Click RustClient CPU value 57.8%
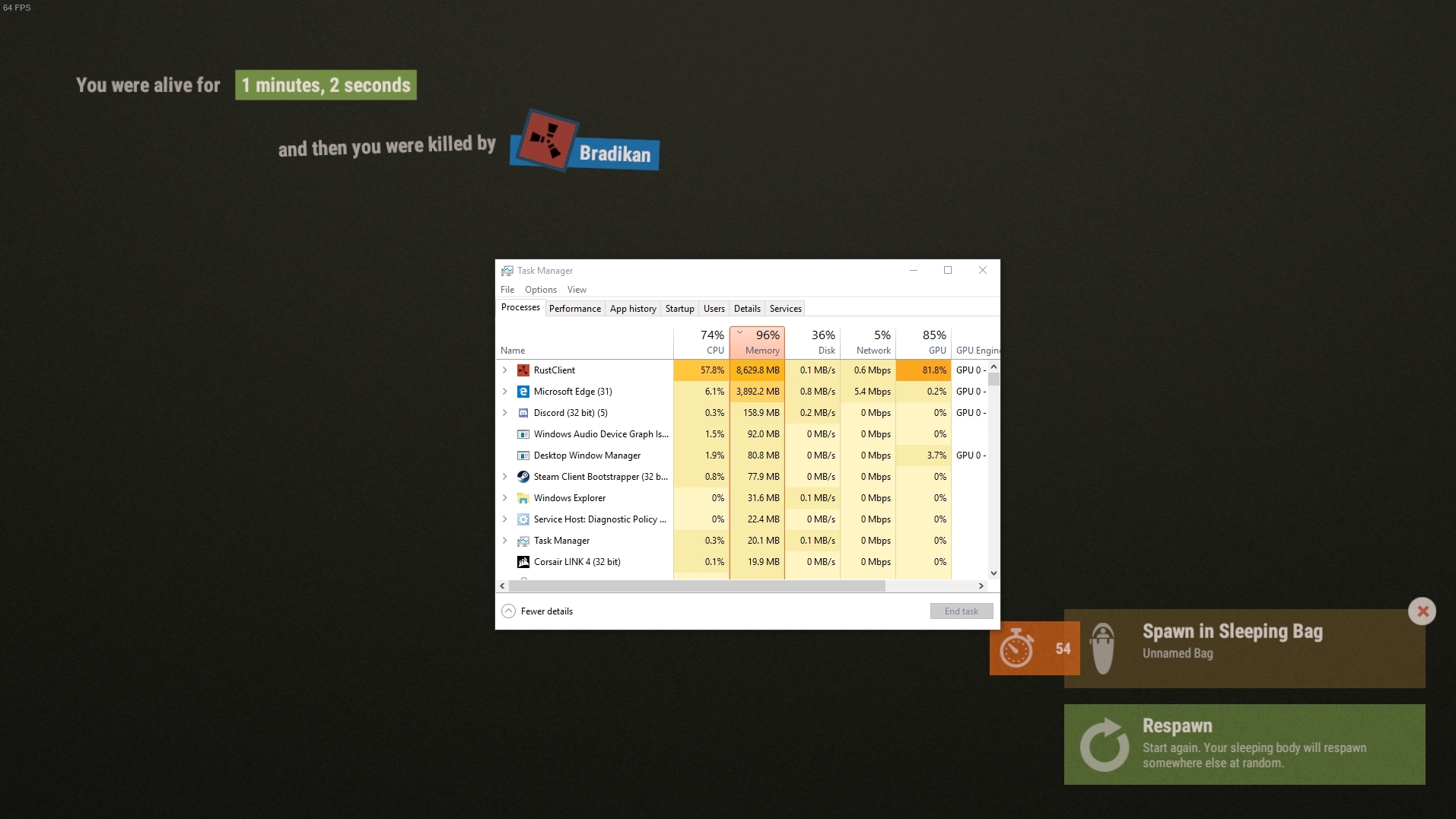The width and height of the screenshot is (1456, 819). point(701,370)
